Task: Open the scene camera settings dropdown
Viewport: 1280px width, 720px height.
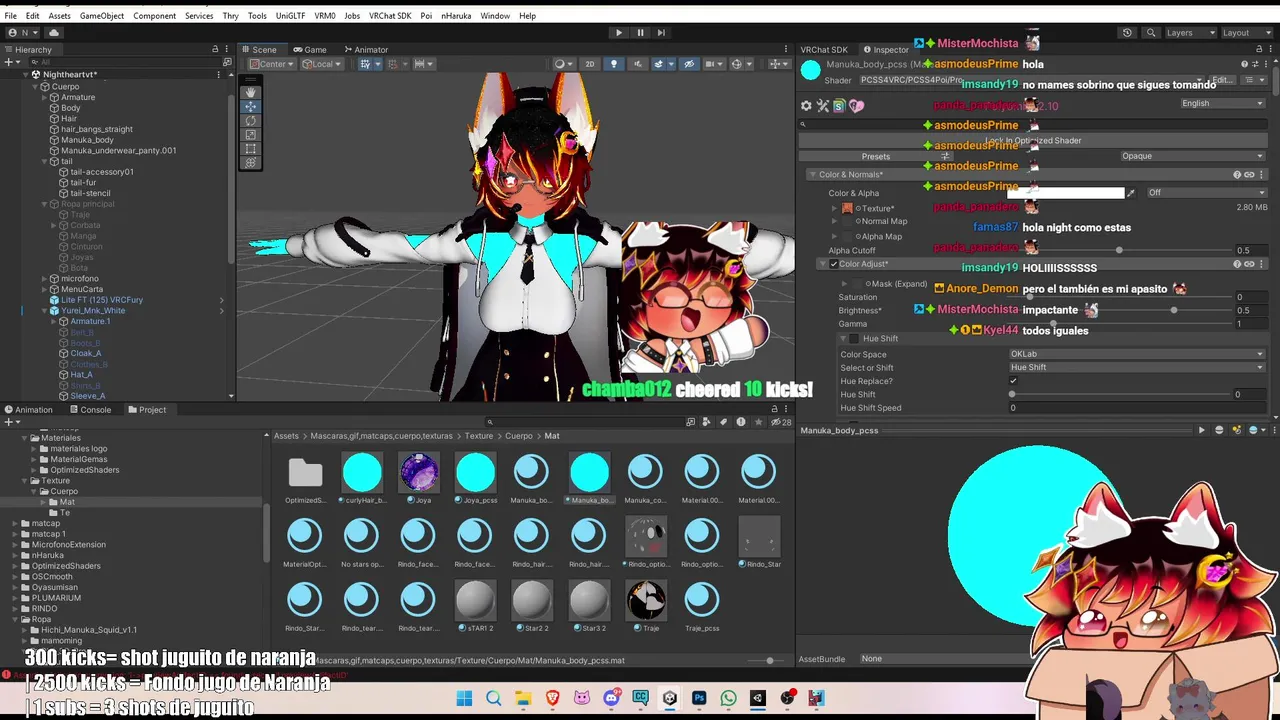Action: (x=715, y=64)
